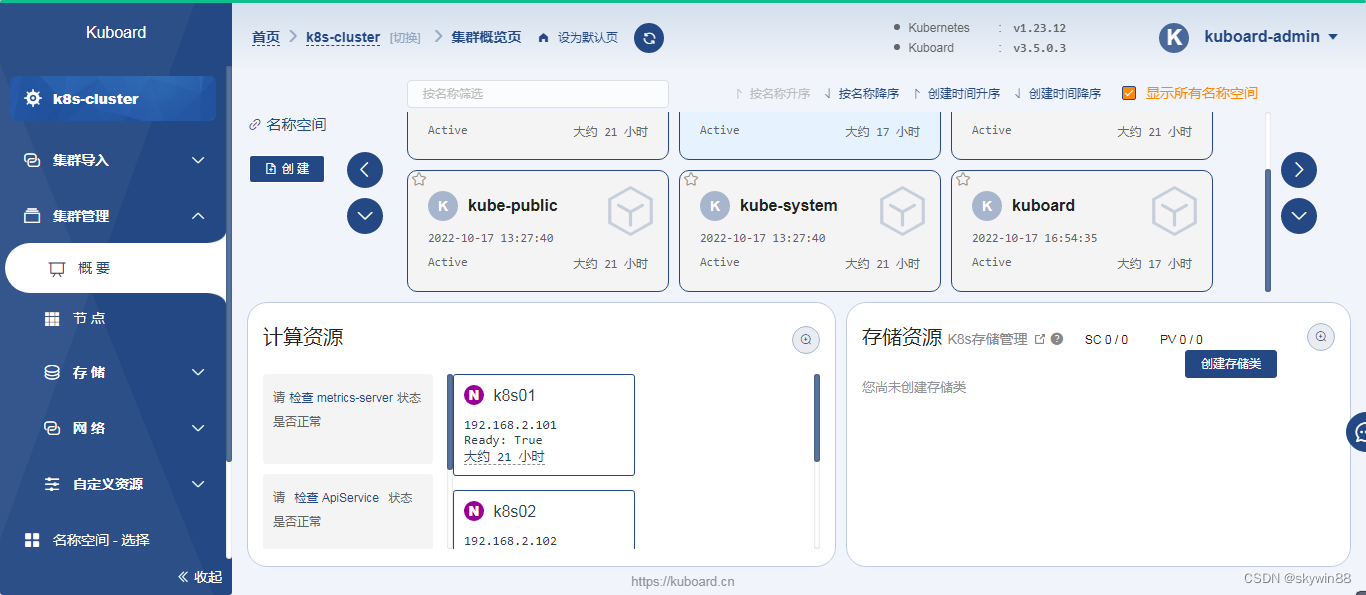Click the cube icon on kube-system card

click(x=902, y=211)
